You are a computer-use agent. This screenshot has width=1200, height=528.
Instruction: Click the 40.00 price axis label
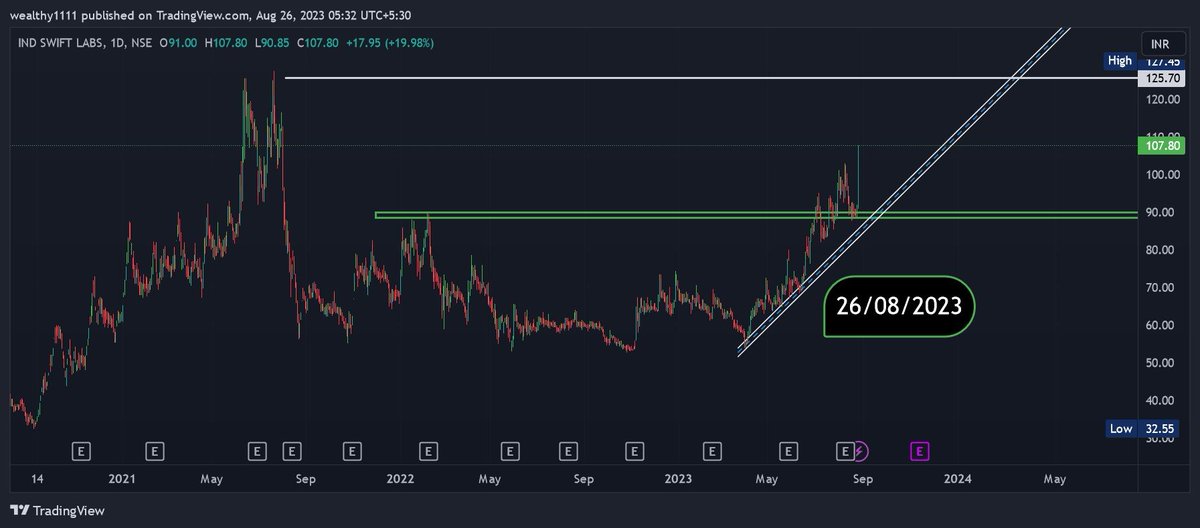point(1161,401)
